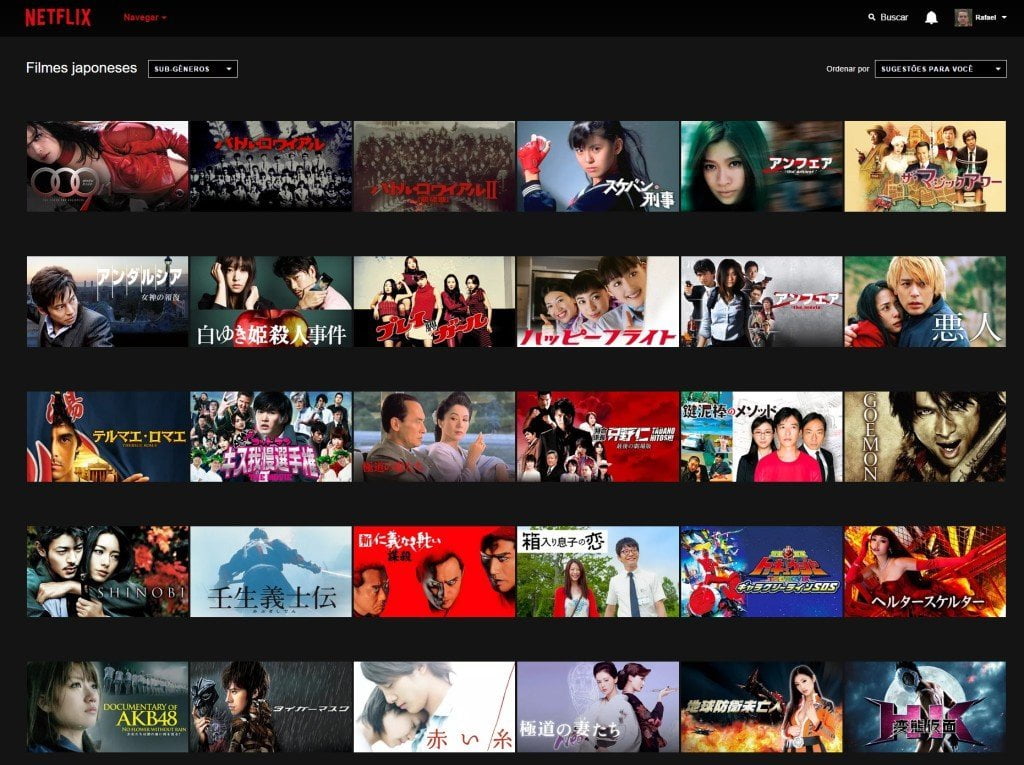Viewport: 1024px width, 765px height.
Task: Open the Play Girl movie thumbnail
Action: (x=434, y=301)
